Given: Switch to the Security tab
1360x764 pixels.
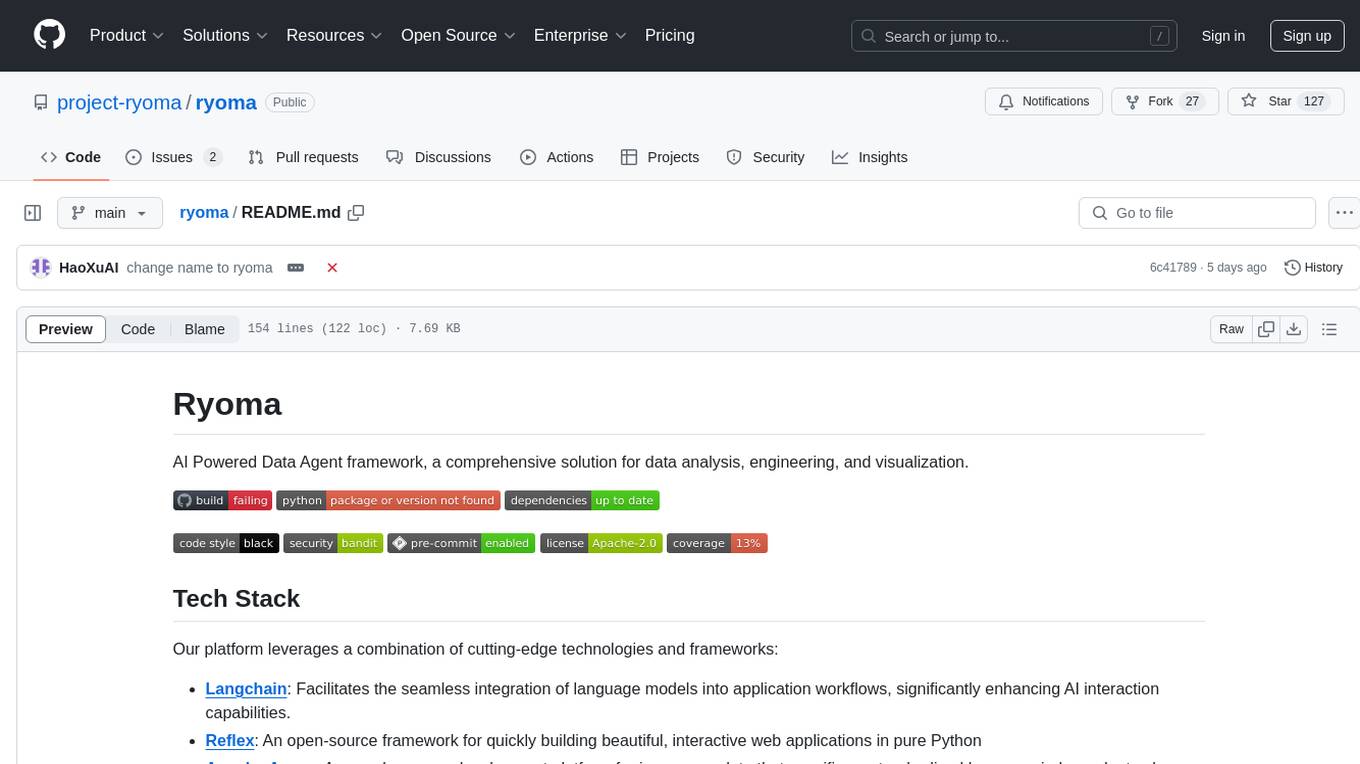Looking at the screenshot, I should (765, 157).
